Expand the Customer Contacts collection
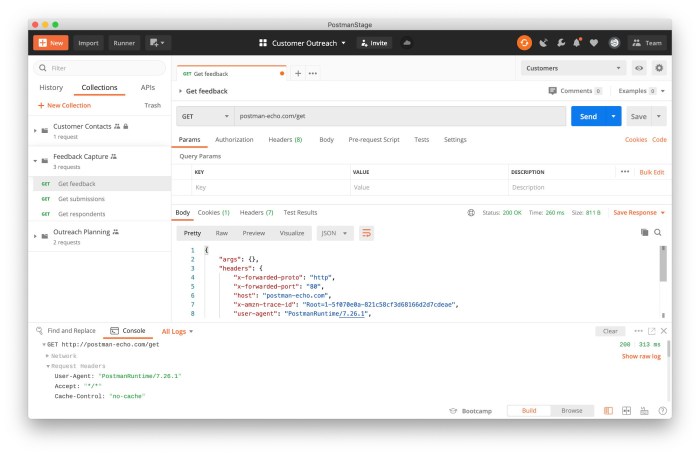This screenshot has height=456, width=700. tap(35, 130)
